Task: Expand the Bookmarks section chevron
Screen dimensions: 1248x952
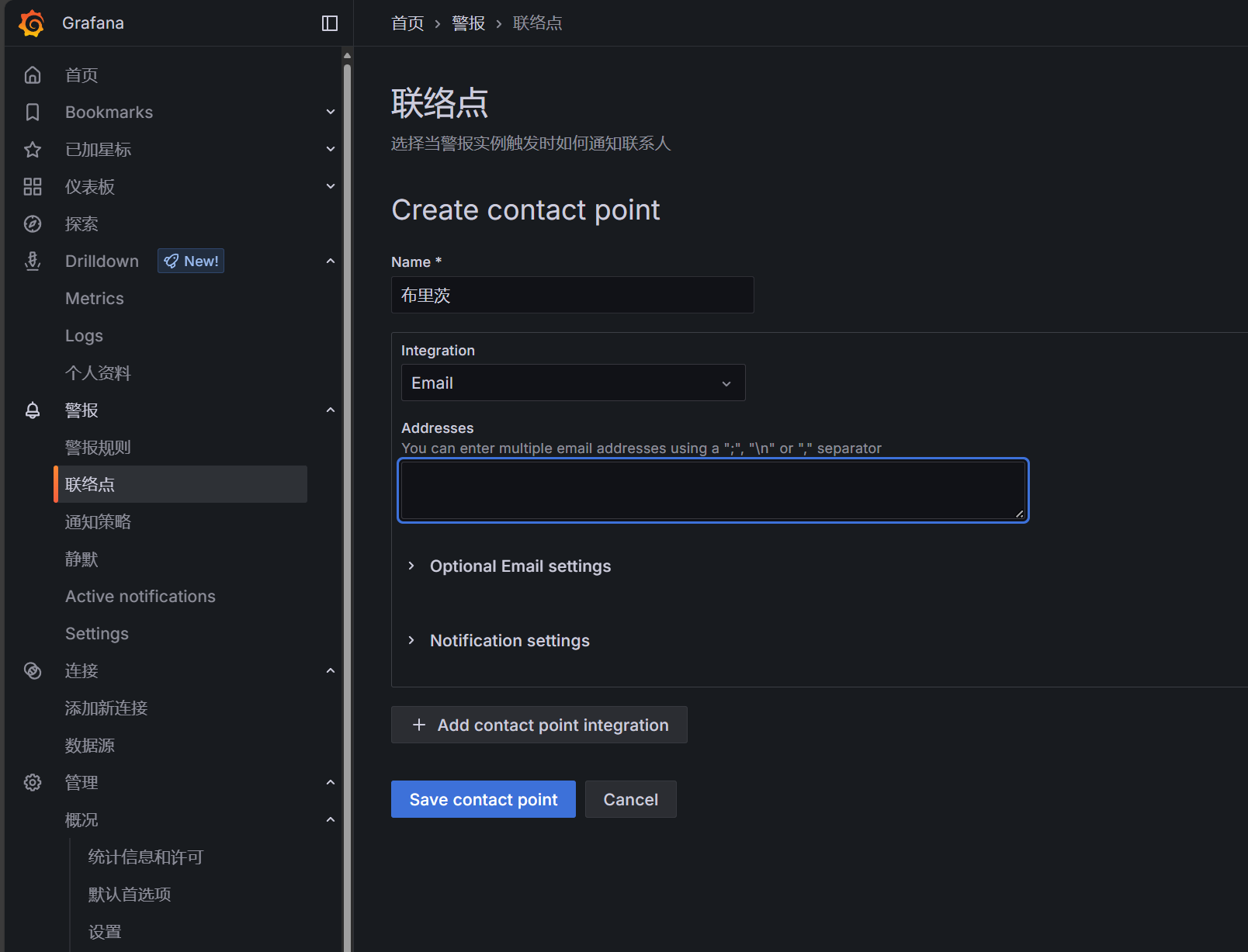Action: click(x=331, y=113)
